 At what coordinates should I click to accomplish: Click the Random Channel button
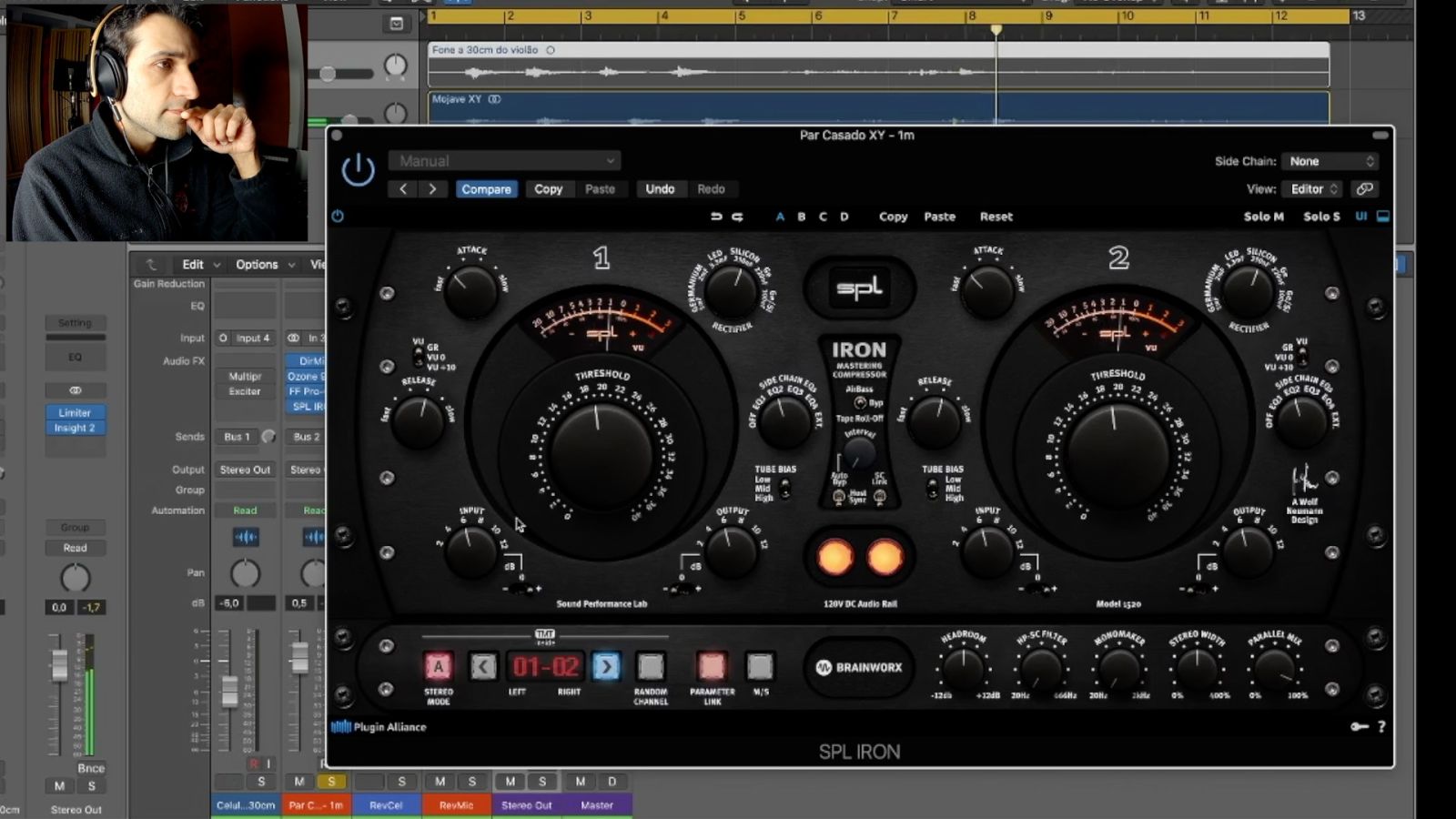pos(651,667)
